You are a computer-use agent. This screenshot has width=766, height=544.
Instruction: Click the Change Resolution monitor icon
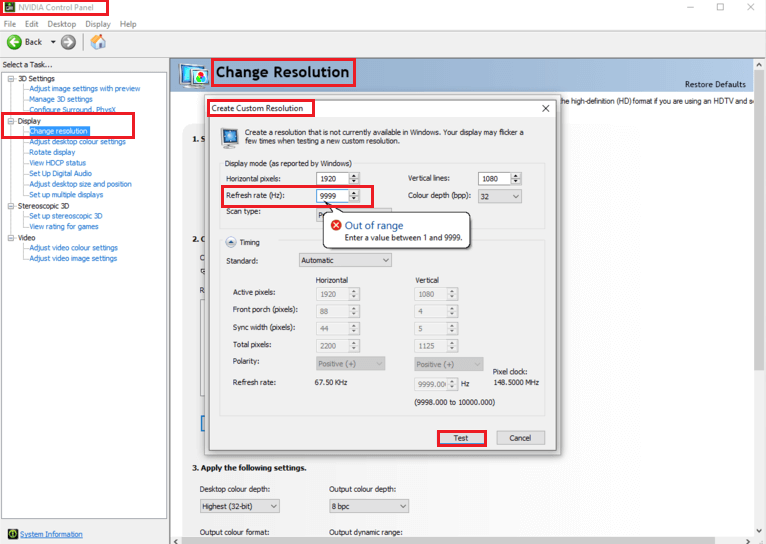pos(194,75)
